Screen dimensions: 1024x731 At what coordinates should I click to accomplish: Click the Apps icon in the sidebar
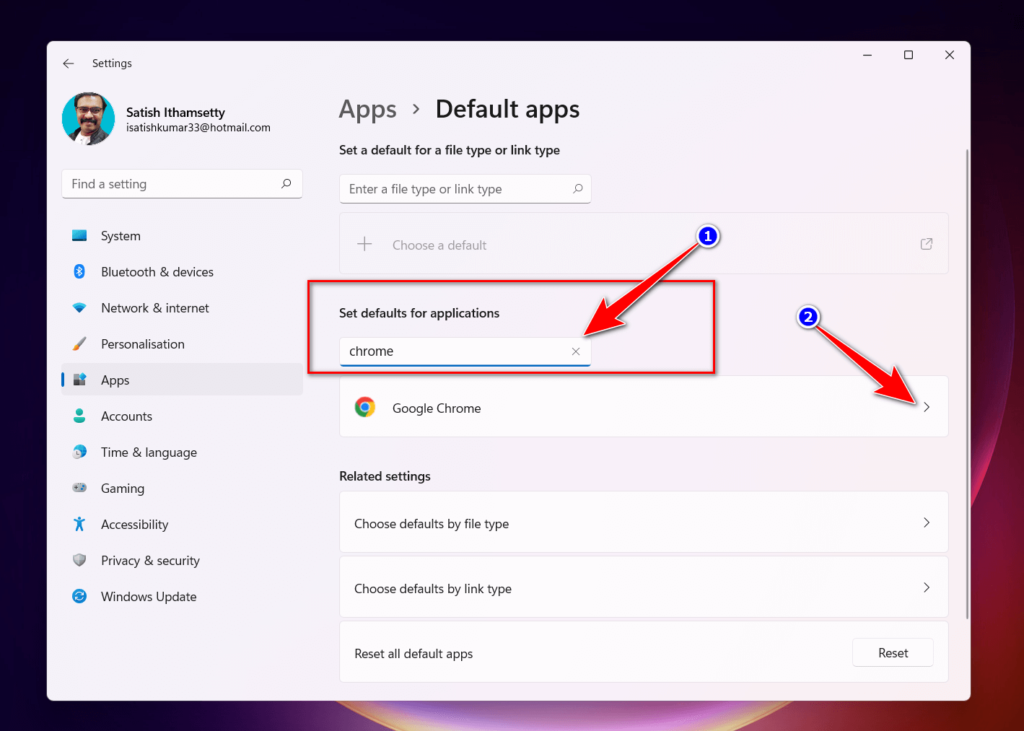80,380
